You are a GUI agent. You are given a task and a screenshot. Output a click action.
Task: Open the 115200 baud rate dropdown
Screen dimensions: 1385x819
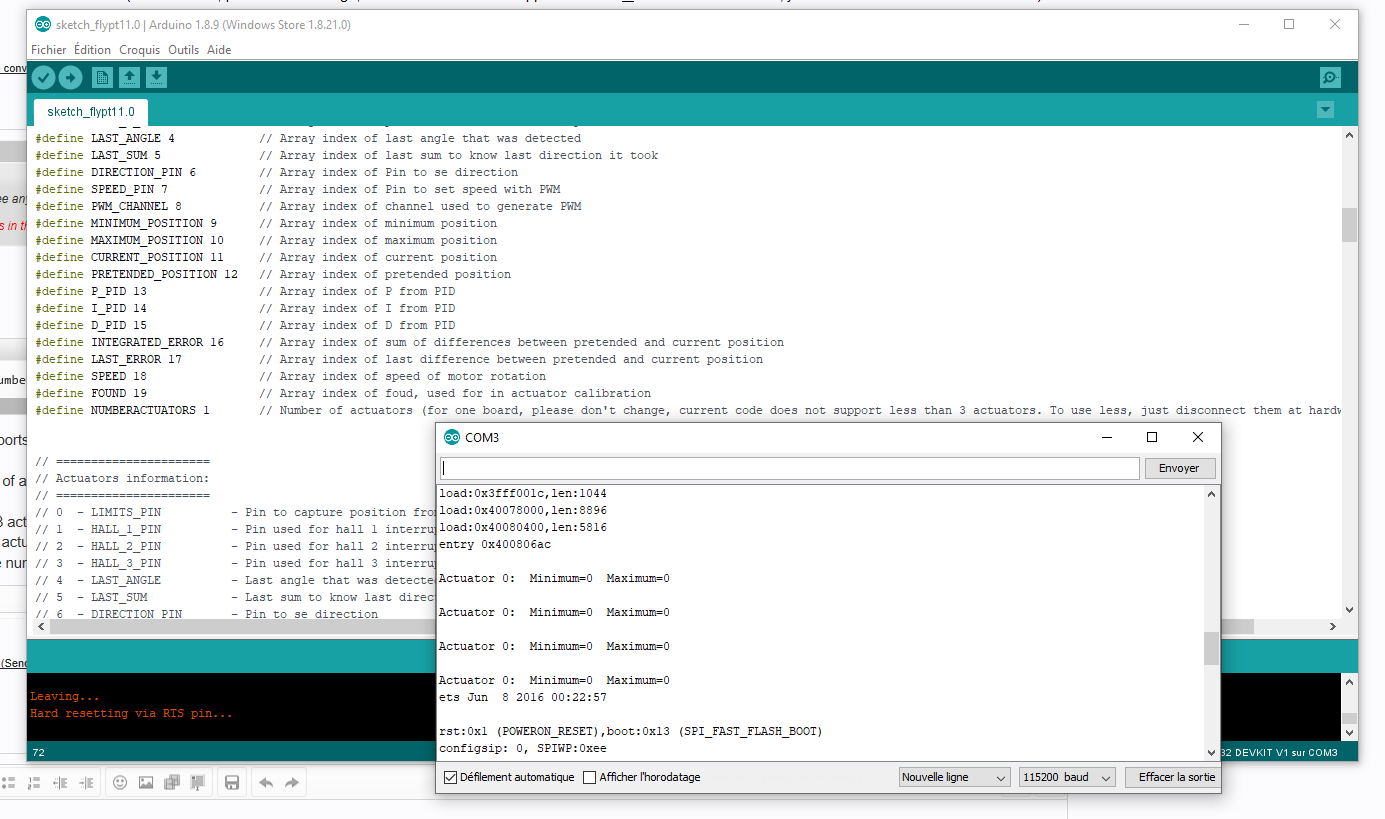1066,777
